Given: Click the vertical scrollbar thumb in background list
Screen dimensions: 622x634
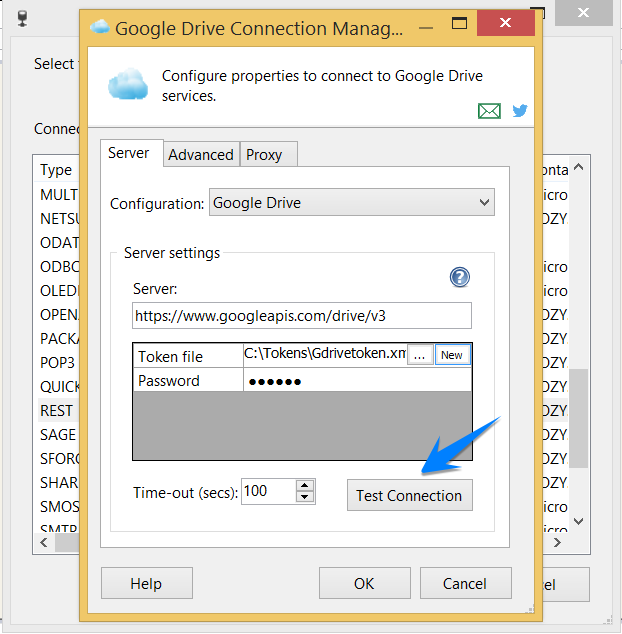Looking at the screenshot, I should tap(578, 418).
